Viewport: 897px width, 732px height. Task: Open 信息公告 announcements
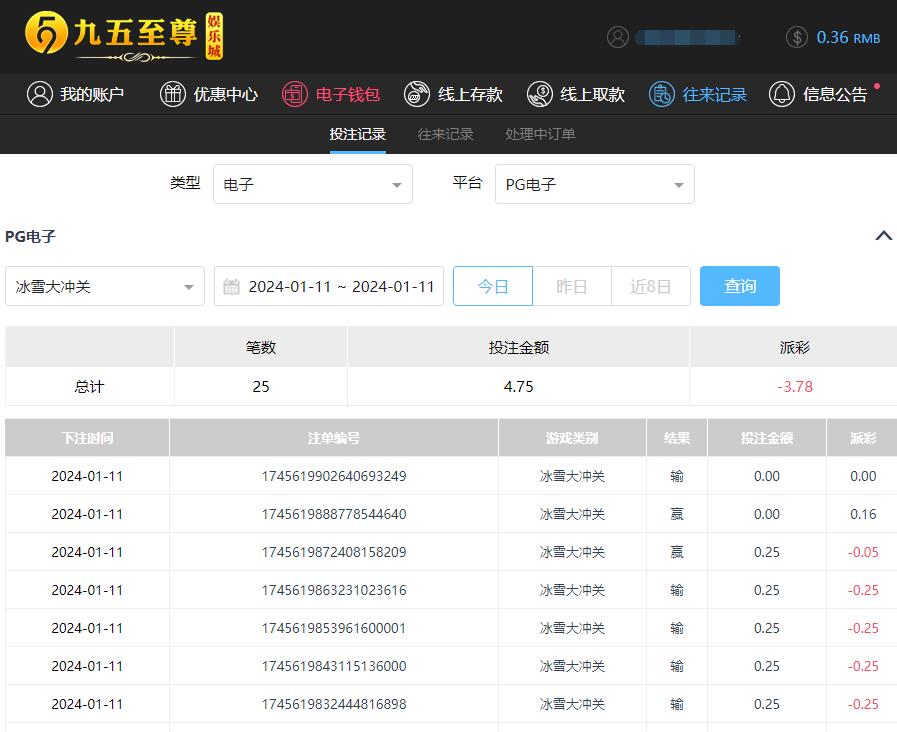tap(818, 94)
